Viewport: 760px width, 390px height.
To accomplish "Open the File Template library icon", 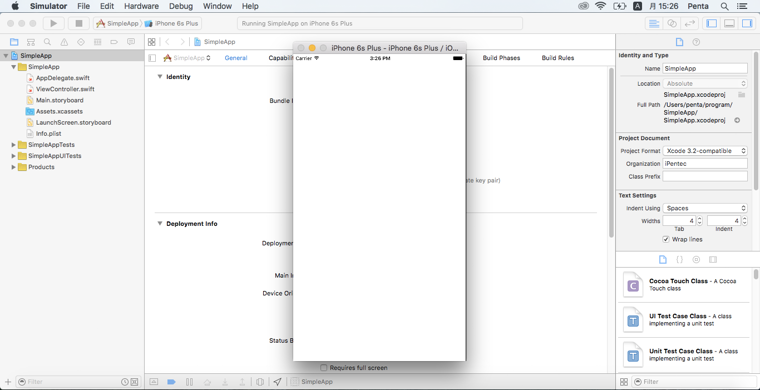I will coord(663,260).
